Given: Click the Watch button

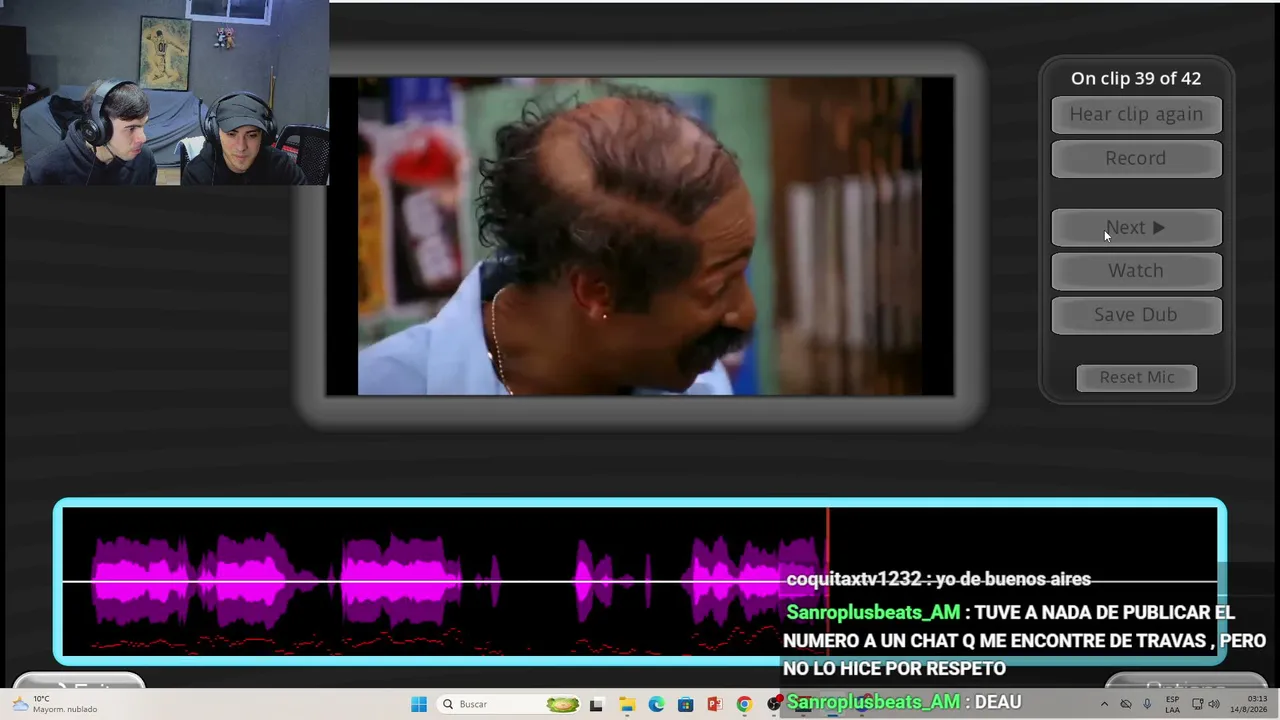Looking at the screenshot, I should [1136, 271].
